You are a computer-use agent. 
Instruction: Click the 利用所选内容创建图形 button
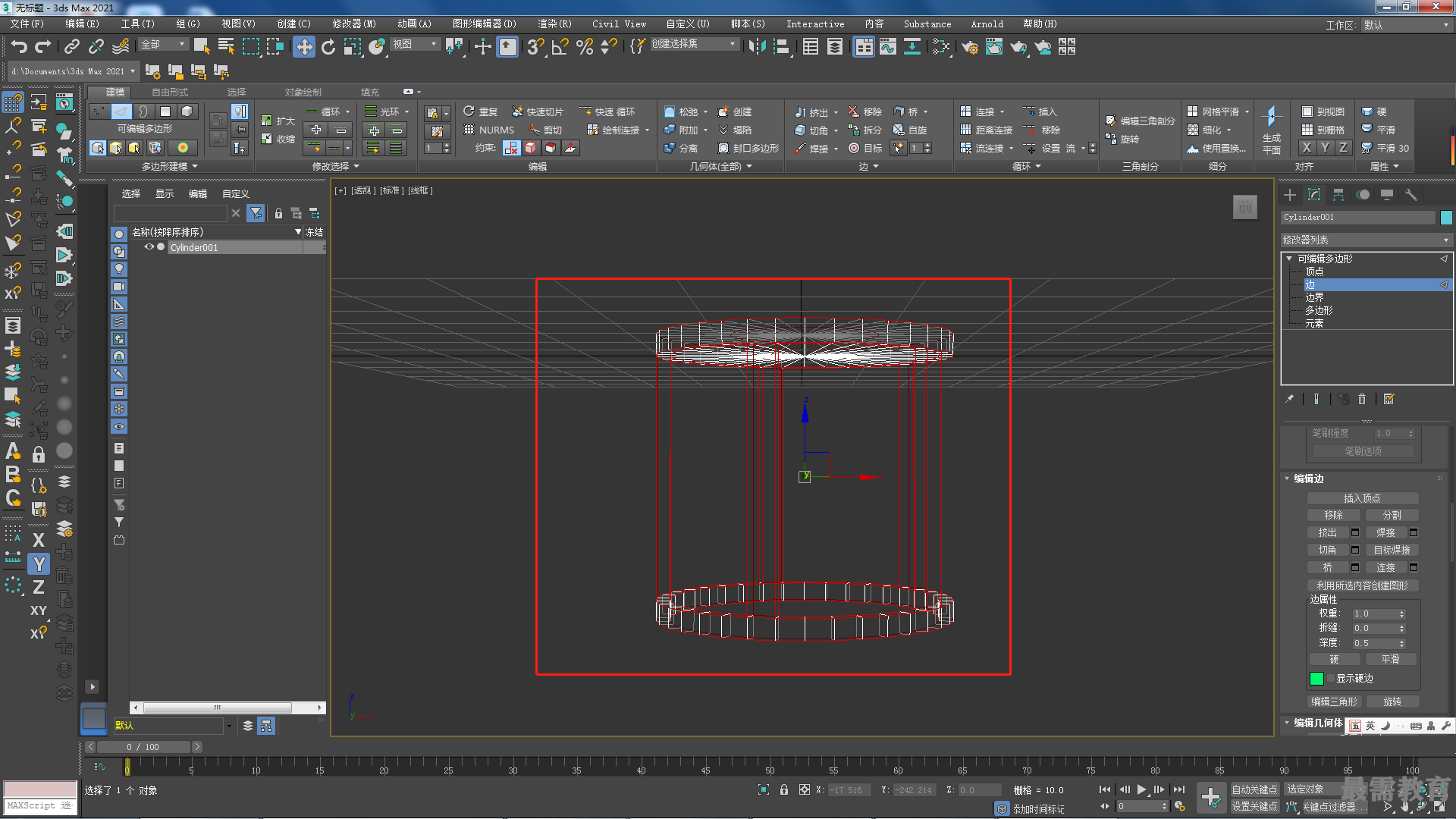pyautogui.click(x=1362, y=585)
